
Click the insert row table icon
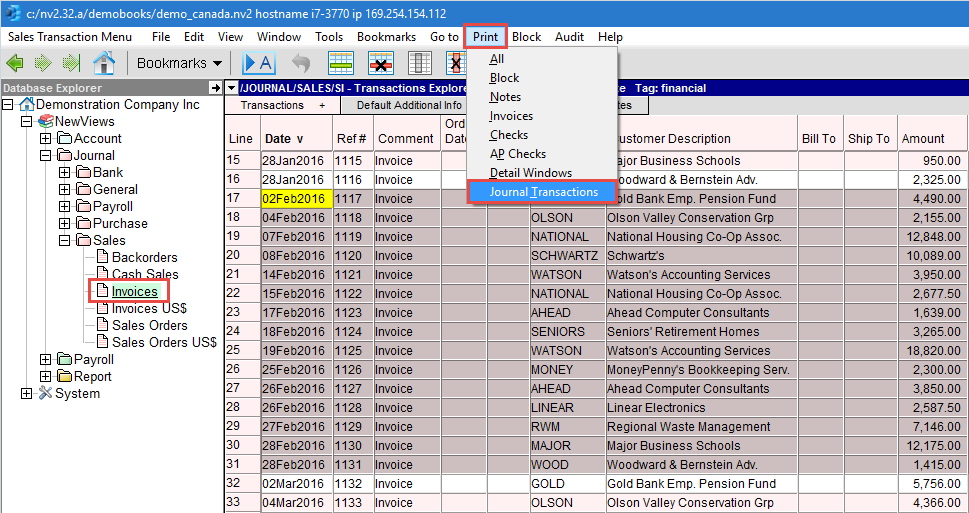[342, 63]
